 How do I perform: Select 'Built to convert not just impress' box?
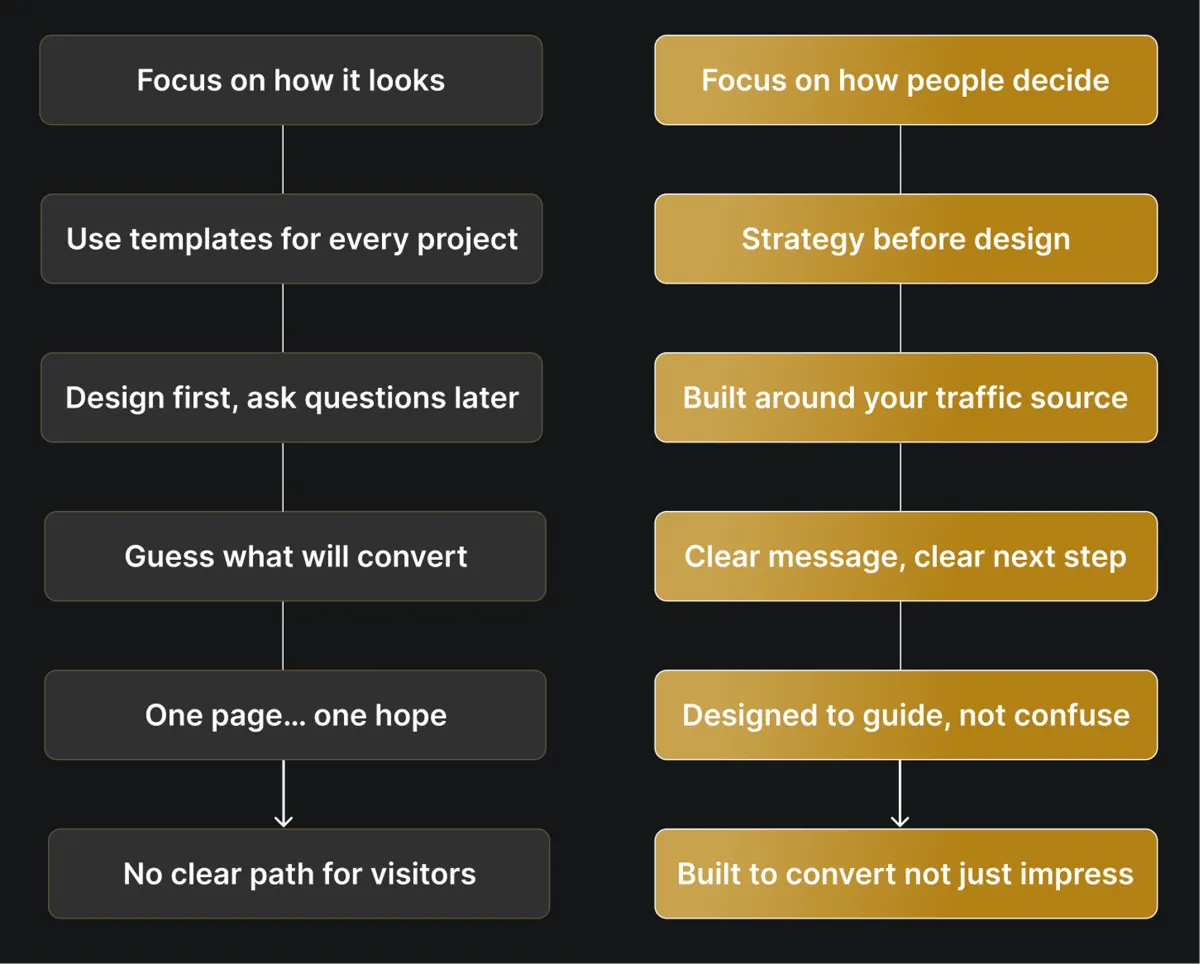[905, 873]
